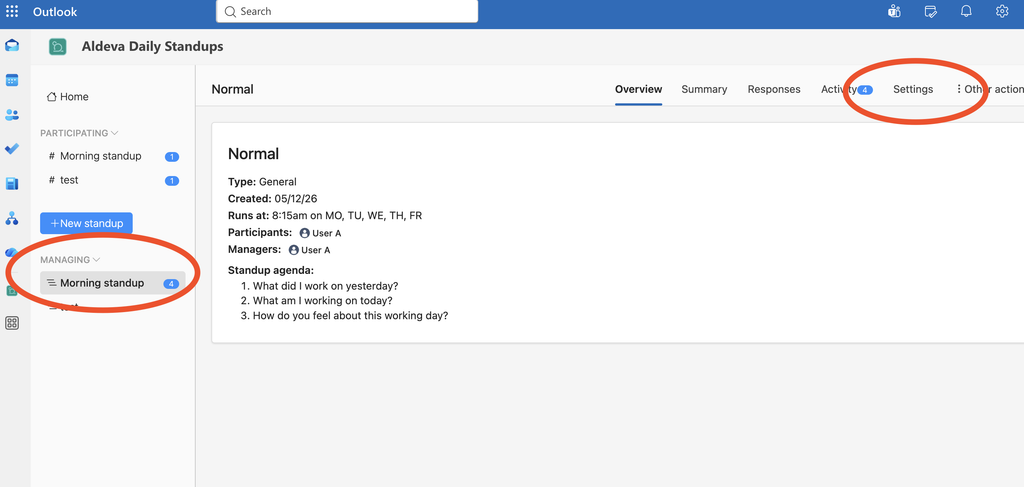Click the Created: 05/12/26 line
This screenshot has width=1024, height=487.
pyautogui.click(x=274, y=199)
